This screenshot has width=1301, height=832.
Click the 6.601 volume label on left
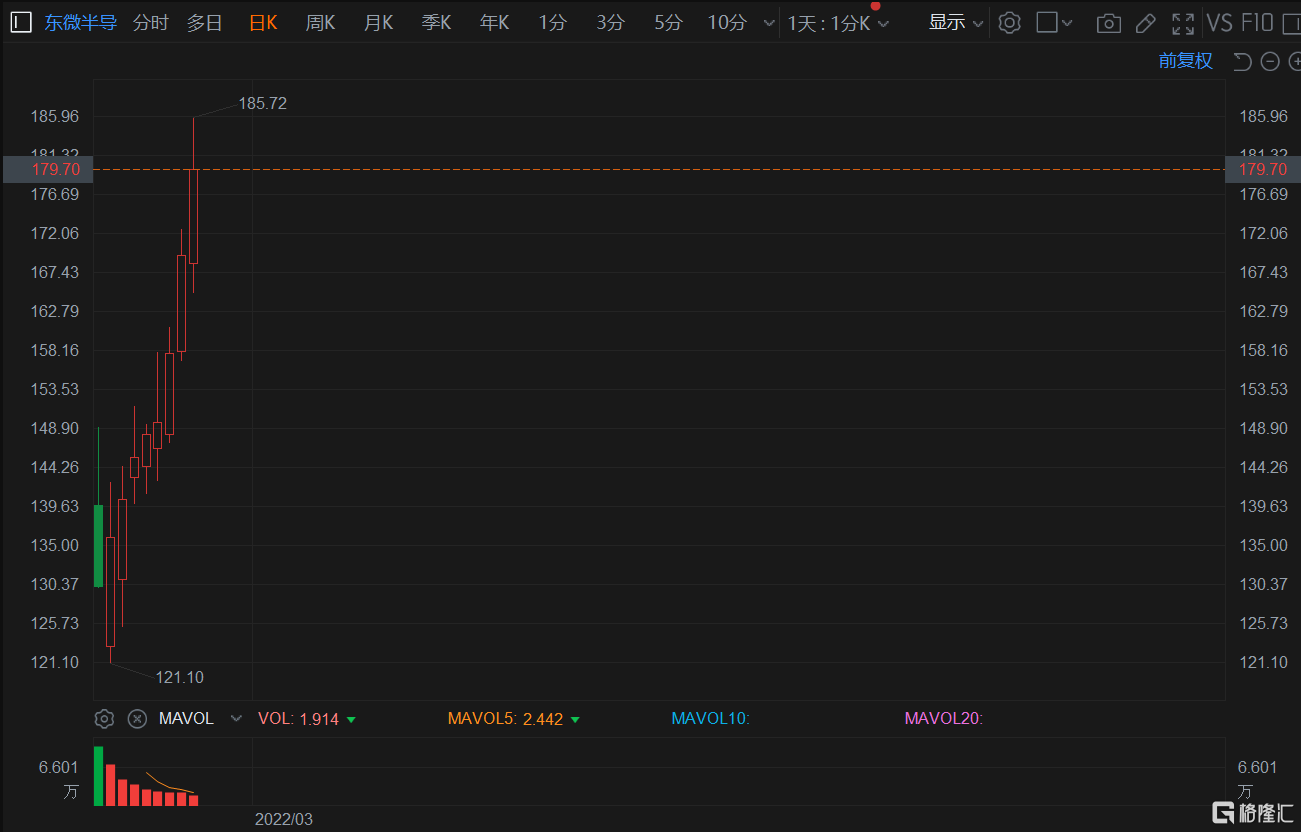click(x=58, y=767)
